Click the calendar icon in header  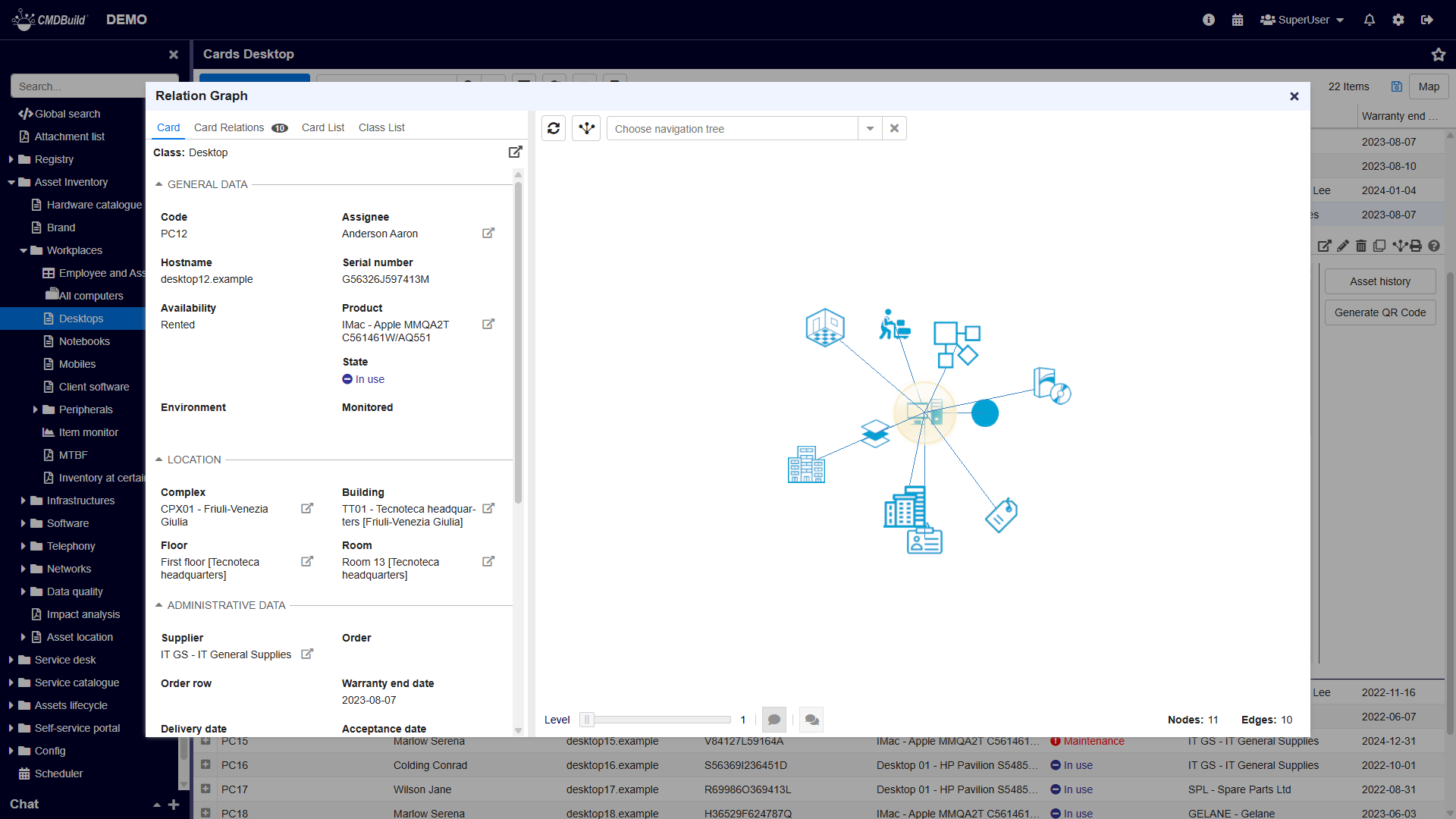coord(1238,20)
